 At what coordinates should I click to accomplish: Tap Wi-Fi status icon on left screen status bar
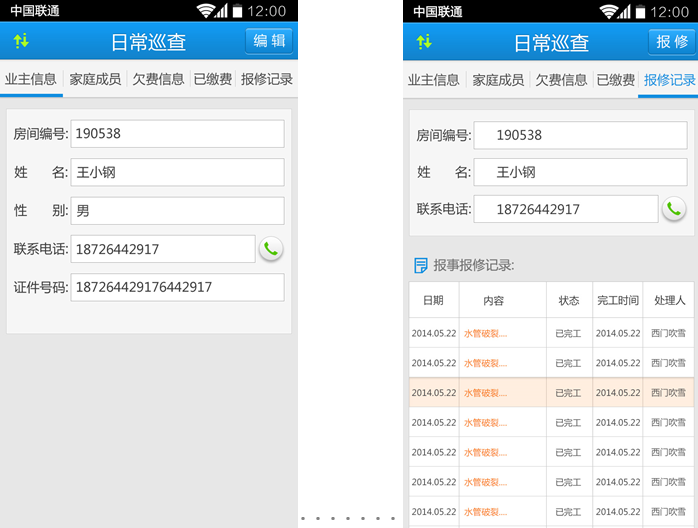pyautogui.click(x=206, y=11)
